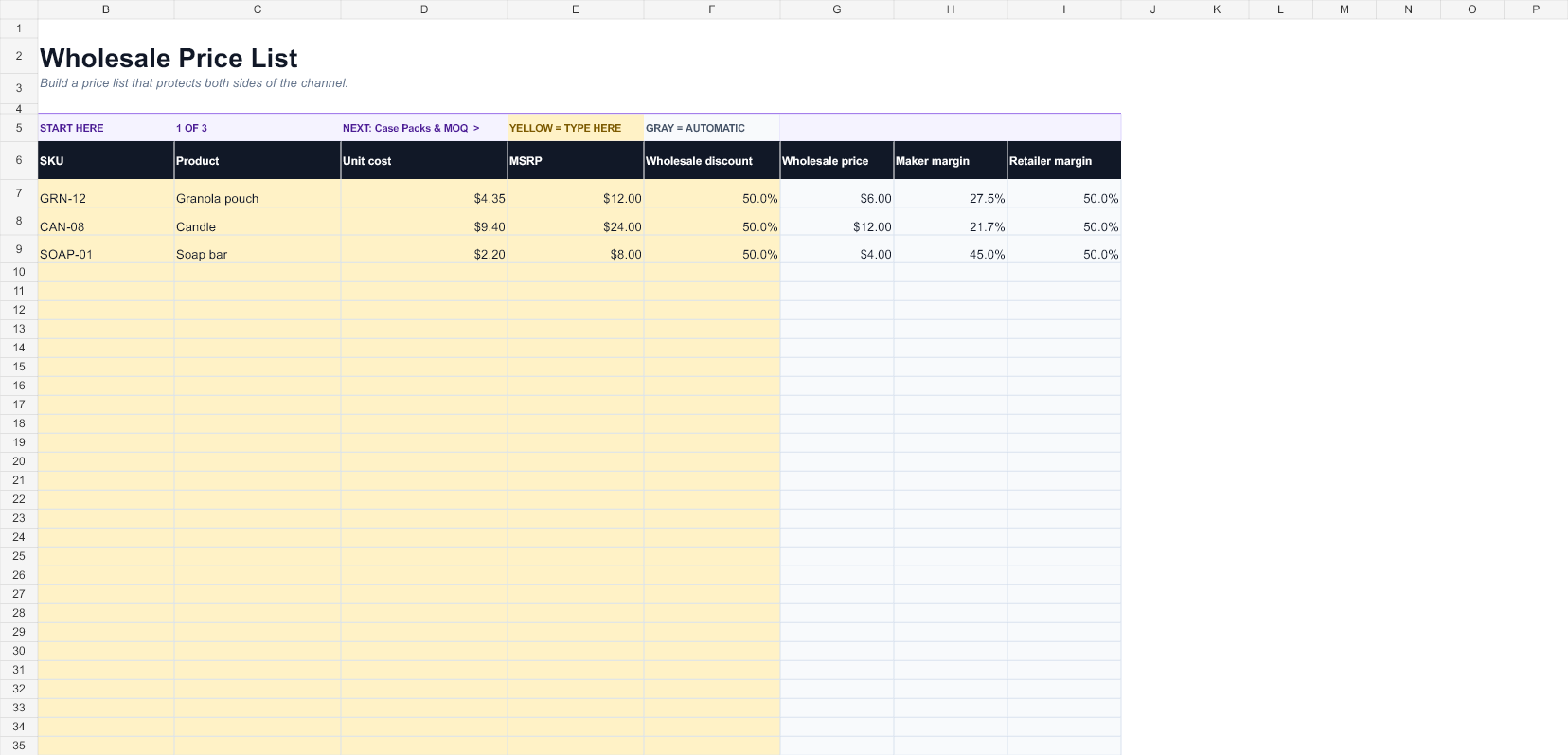Select column D header
1568x755 pixels.
pyautogui.click(x=424, y=9)
